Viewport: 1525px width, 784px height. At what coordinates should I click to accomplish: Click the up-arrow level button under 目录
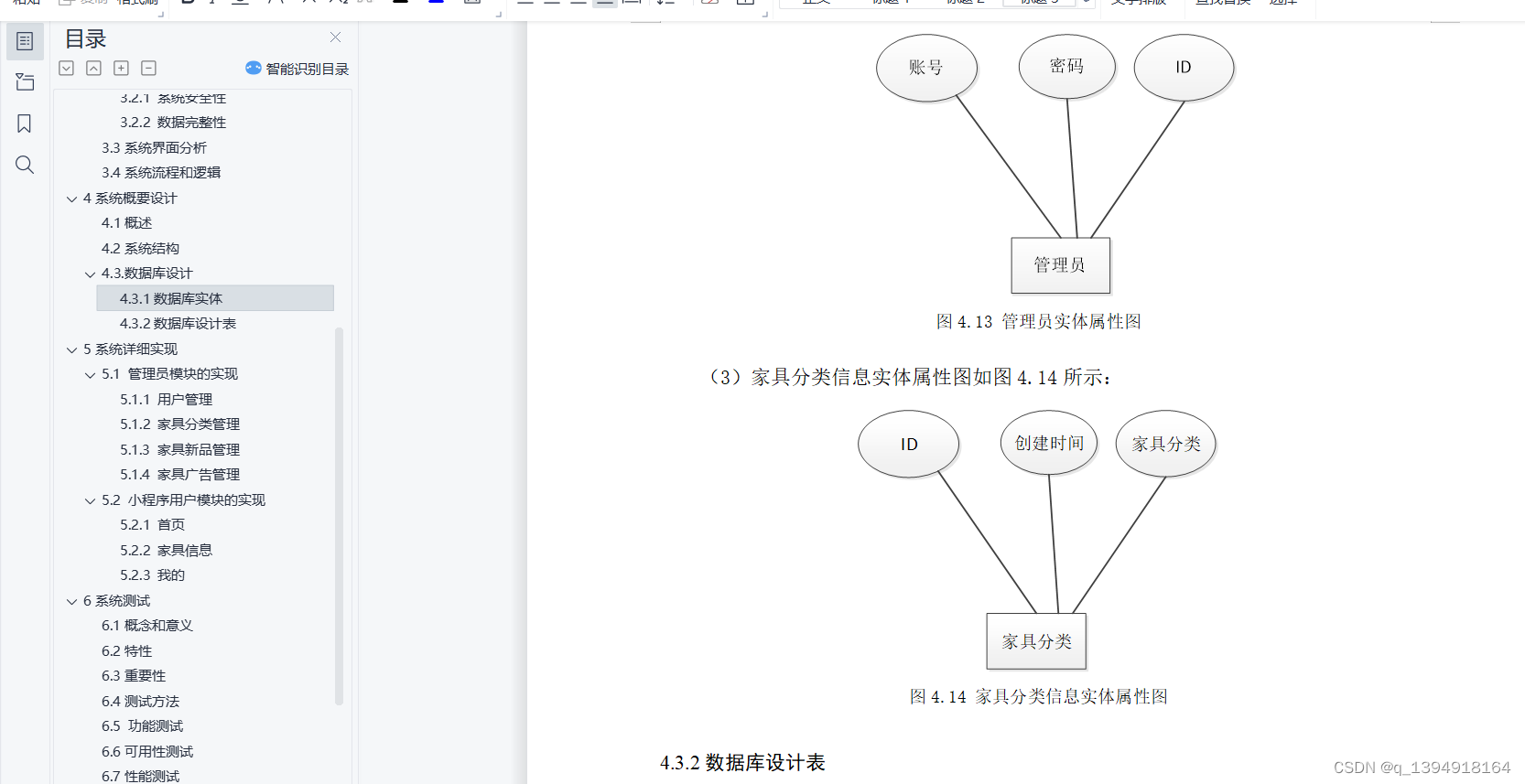point(93,68)
